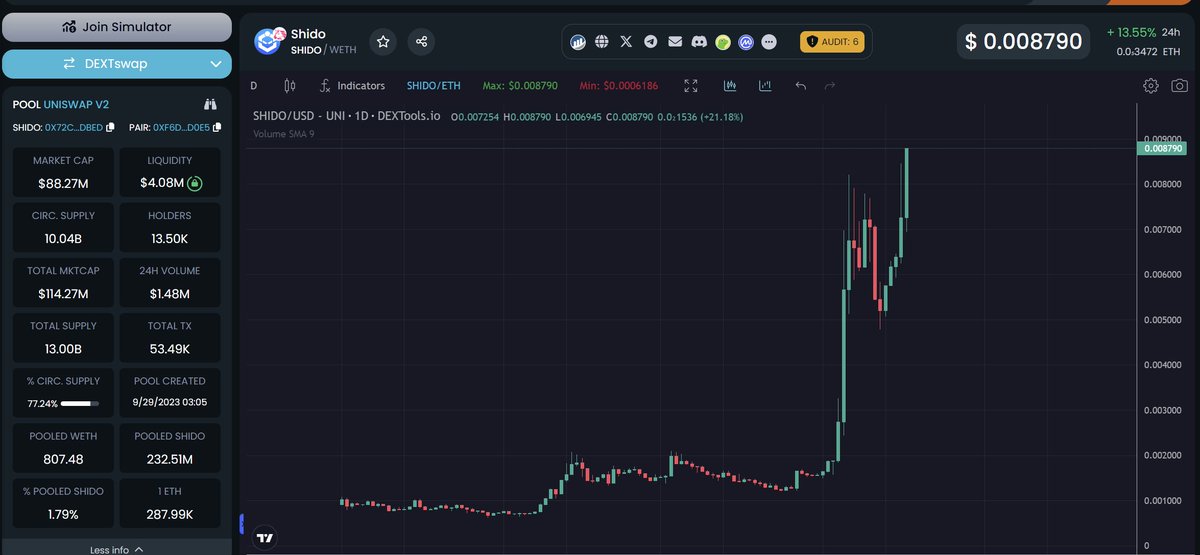Copy the SHIDO contract address
1200x555 pixels.
(111, 127)
